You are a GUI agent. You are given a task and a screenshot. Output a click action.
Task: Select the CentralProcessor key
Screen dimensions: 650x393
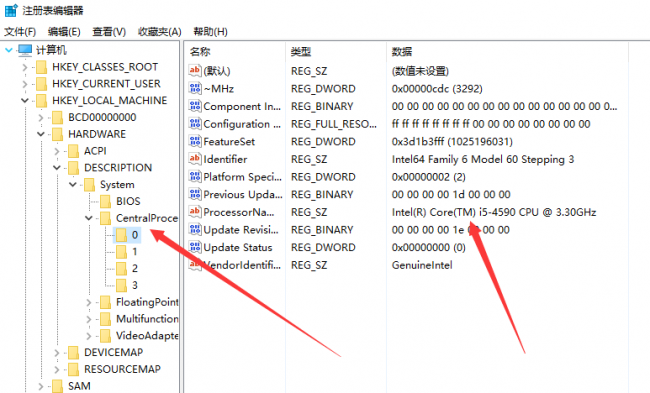pyautogui.click(x=147, y=218)
